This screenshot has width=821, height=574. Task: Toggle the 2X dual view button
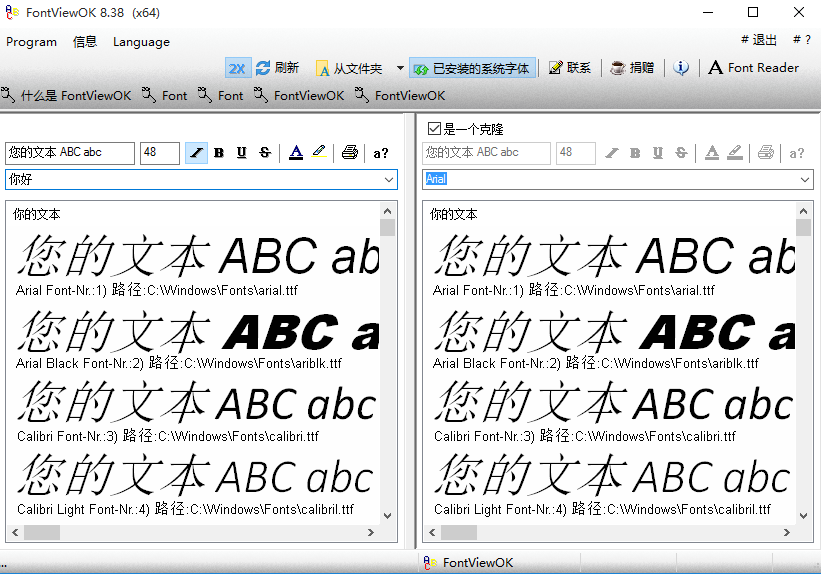[x=237, y=68]
